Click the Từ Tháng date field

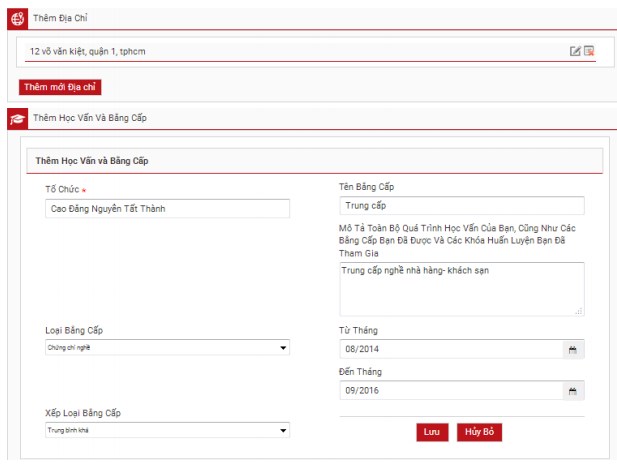(x=450, y=349)
